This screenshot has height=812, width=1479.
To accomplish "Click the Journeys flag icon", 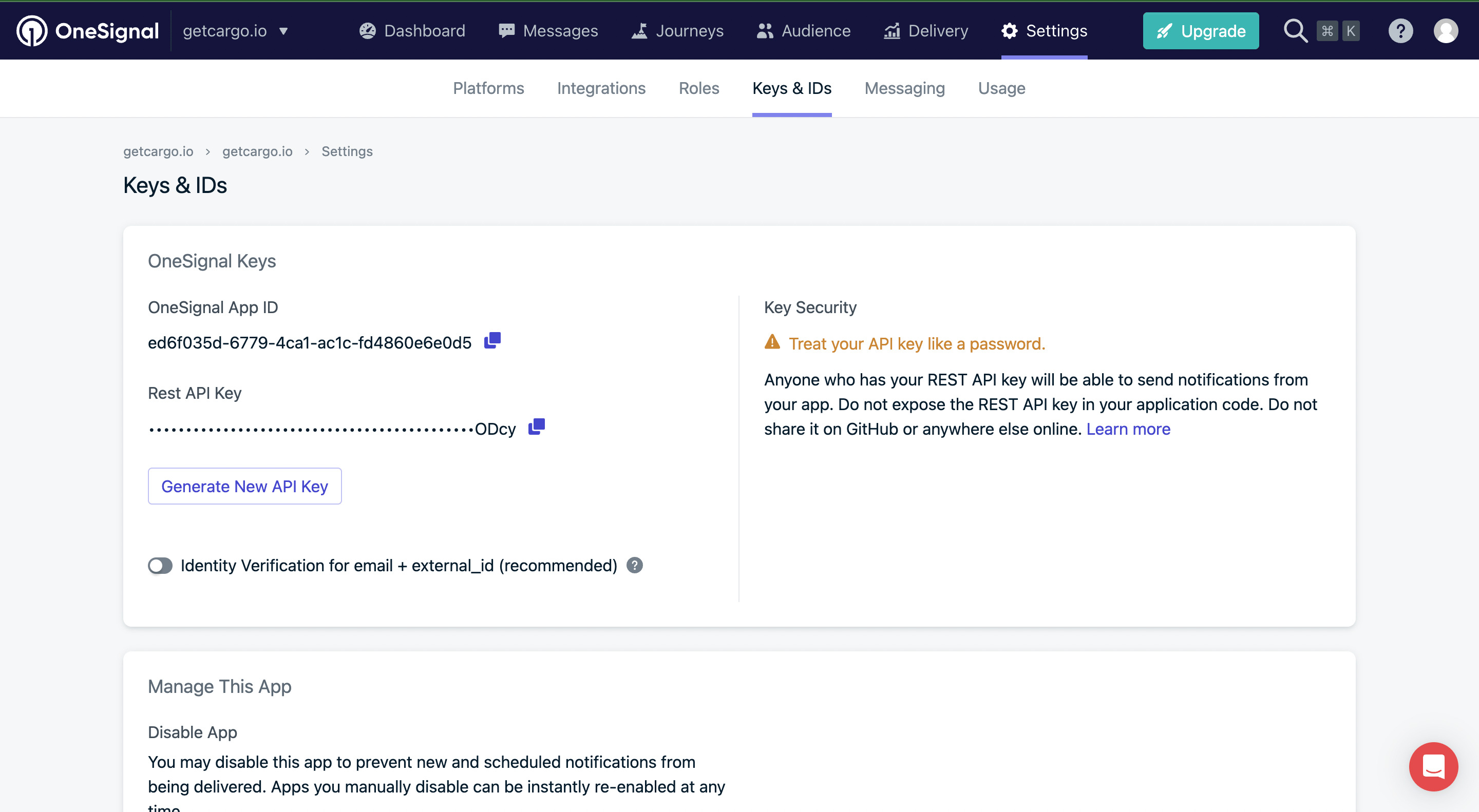I will (x=639, y=30).
